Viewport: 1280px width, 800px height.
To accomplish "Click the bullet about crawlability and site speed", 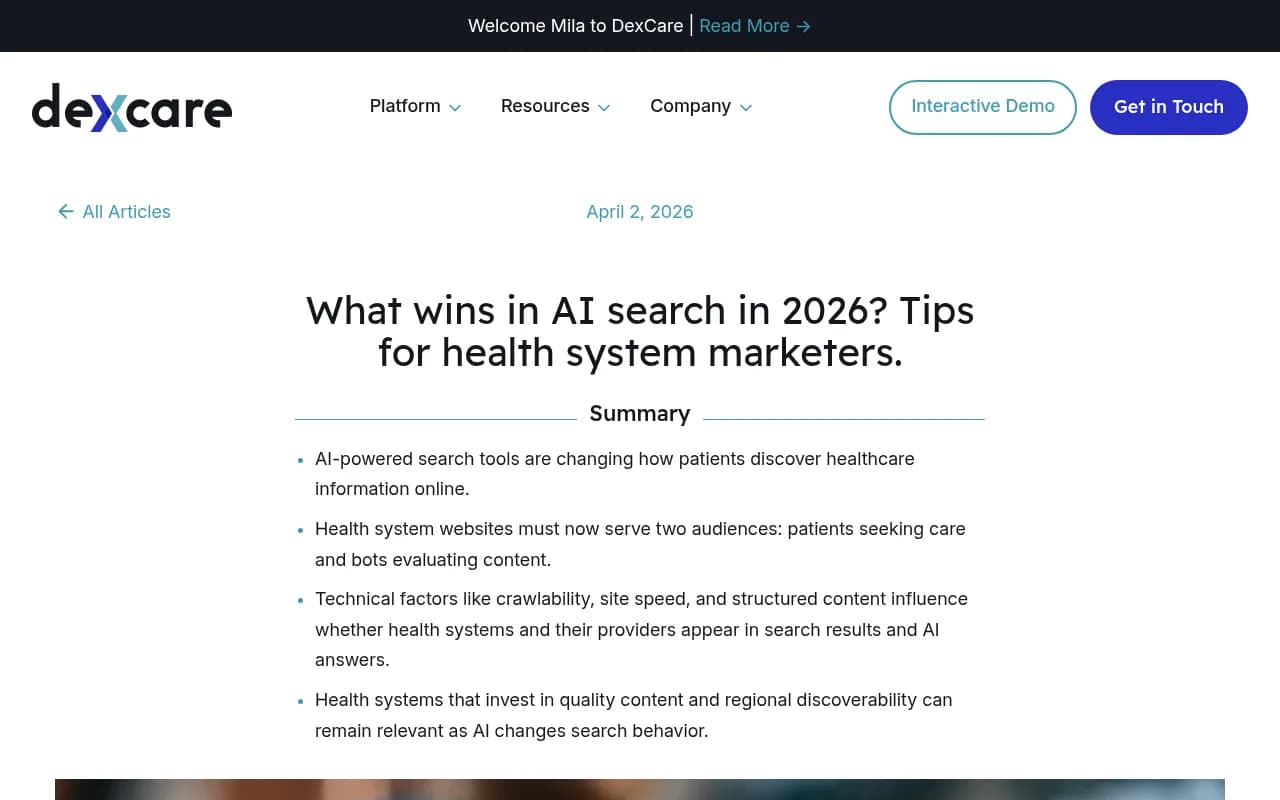I will pos(641,629).
